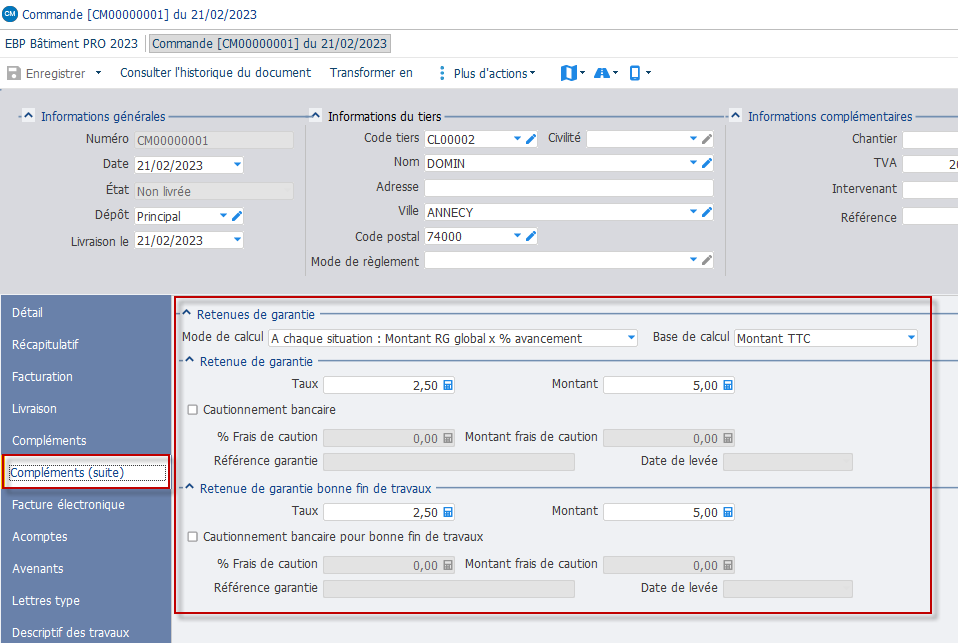This screenshot has width=958, height=643.
Task: Collapse the Retenue de garantie subsection
Action: coord(189,361)
